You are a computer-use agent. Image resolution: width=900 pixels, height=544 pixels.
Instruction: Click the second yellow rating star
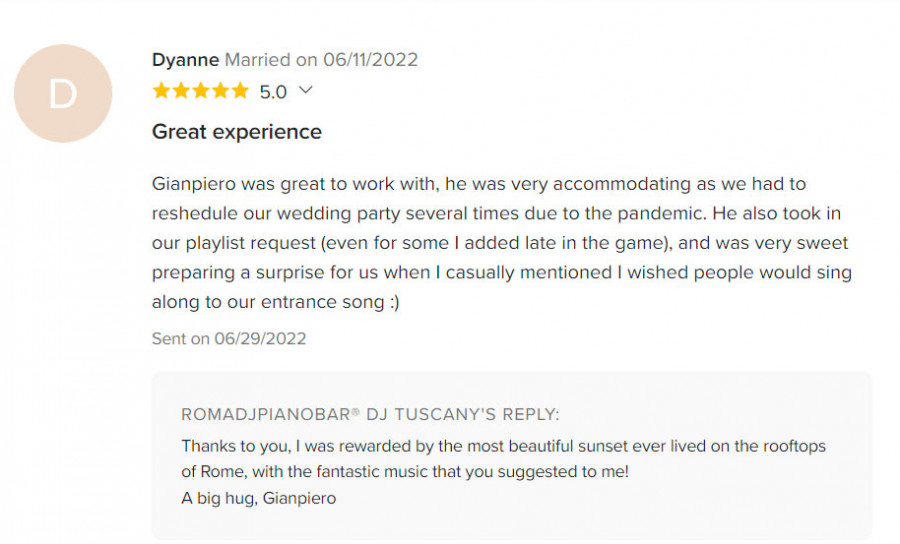tap(181, 91)
